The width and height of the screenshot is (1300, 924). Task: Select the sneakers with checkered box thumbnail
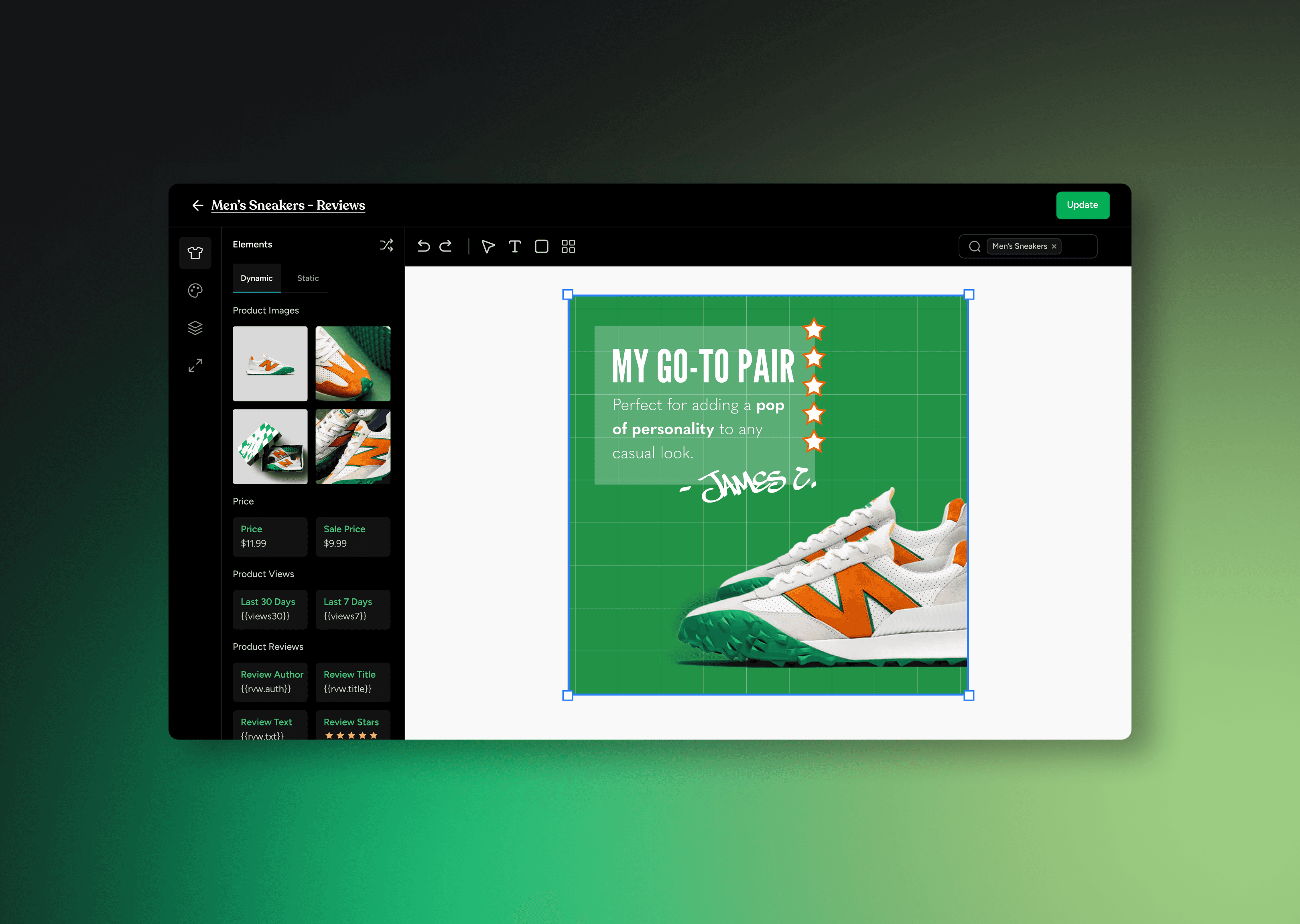270,447
